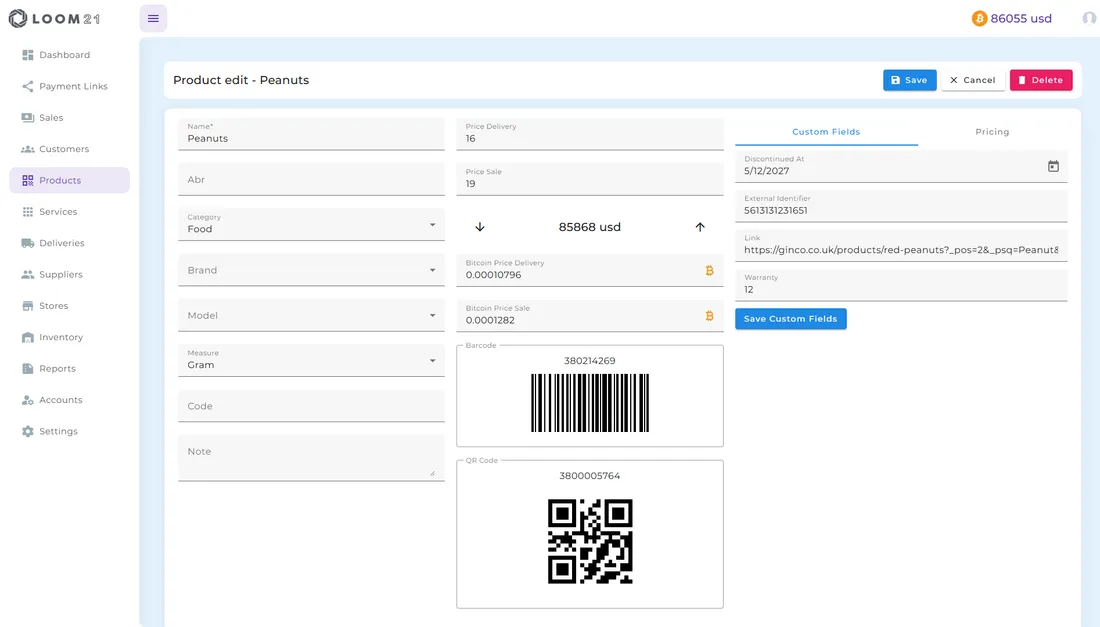This screenshot has width=1100, height=627.
Task: Expand the Brand dropdown
Action: [311, 270]
